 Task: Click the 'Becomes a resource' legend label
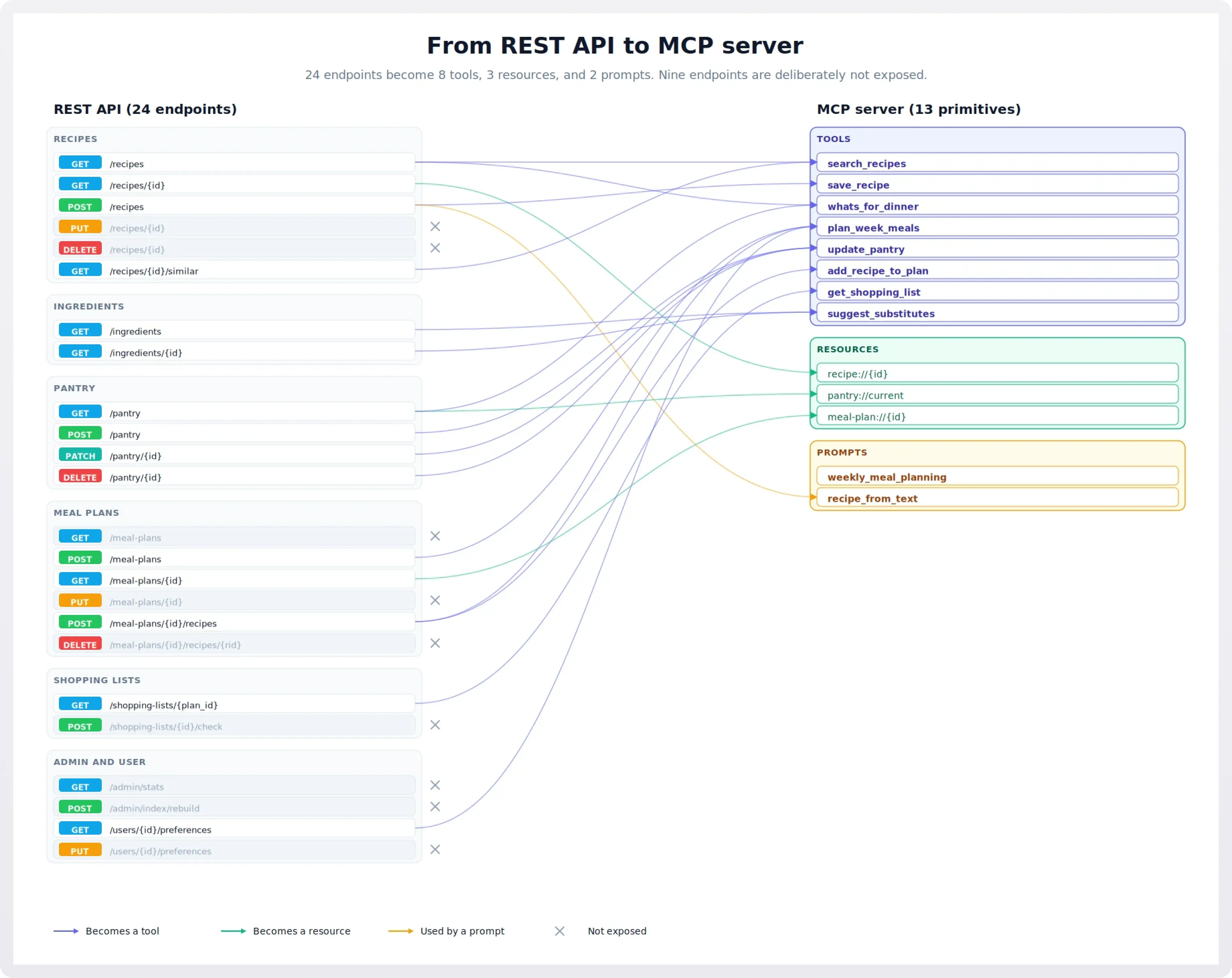pos(302,931)
